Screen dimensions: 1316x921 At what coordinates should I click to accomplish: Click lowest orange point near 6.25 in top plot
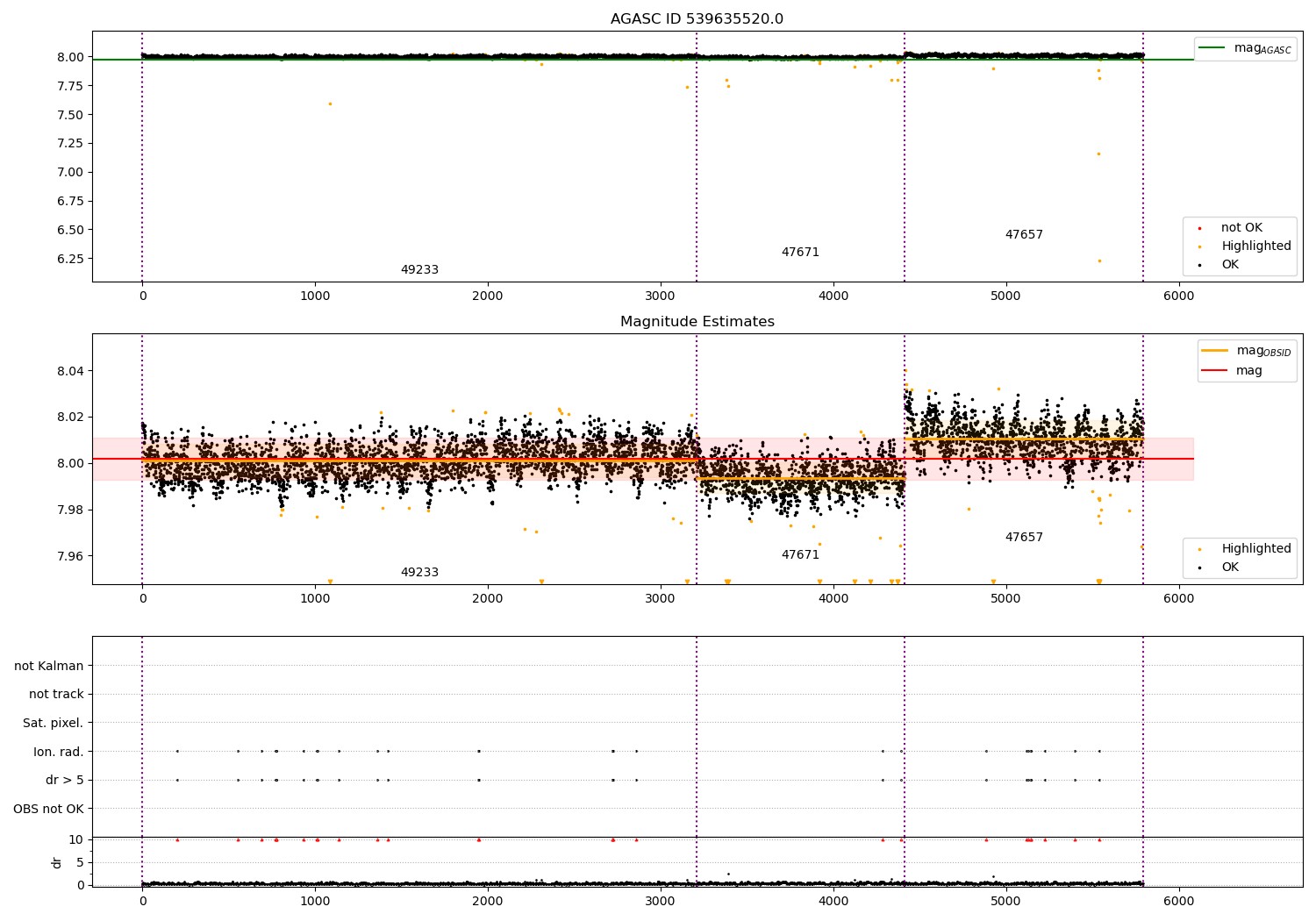tap(1099, 261)
